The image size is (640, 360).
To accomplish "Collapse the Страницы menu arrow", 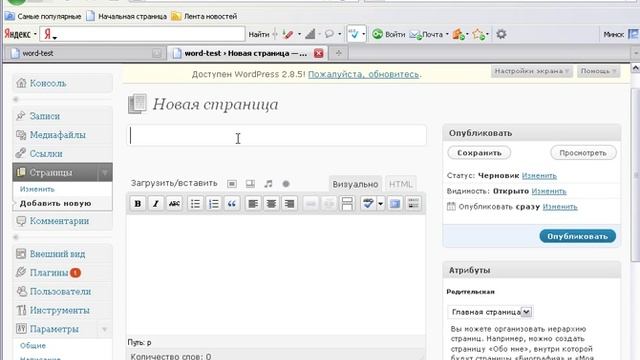I will coord(105,173).
